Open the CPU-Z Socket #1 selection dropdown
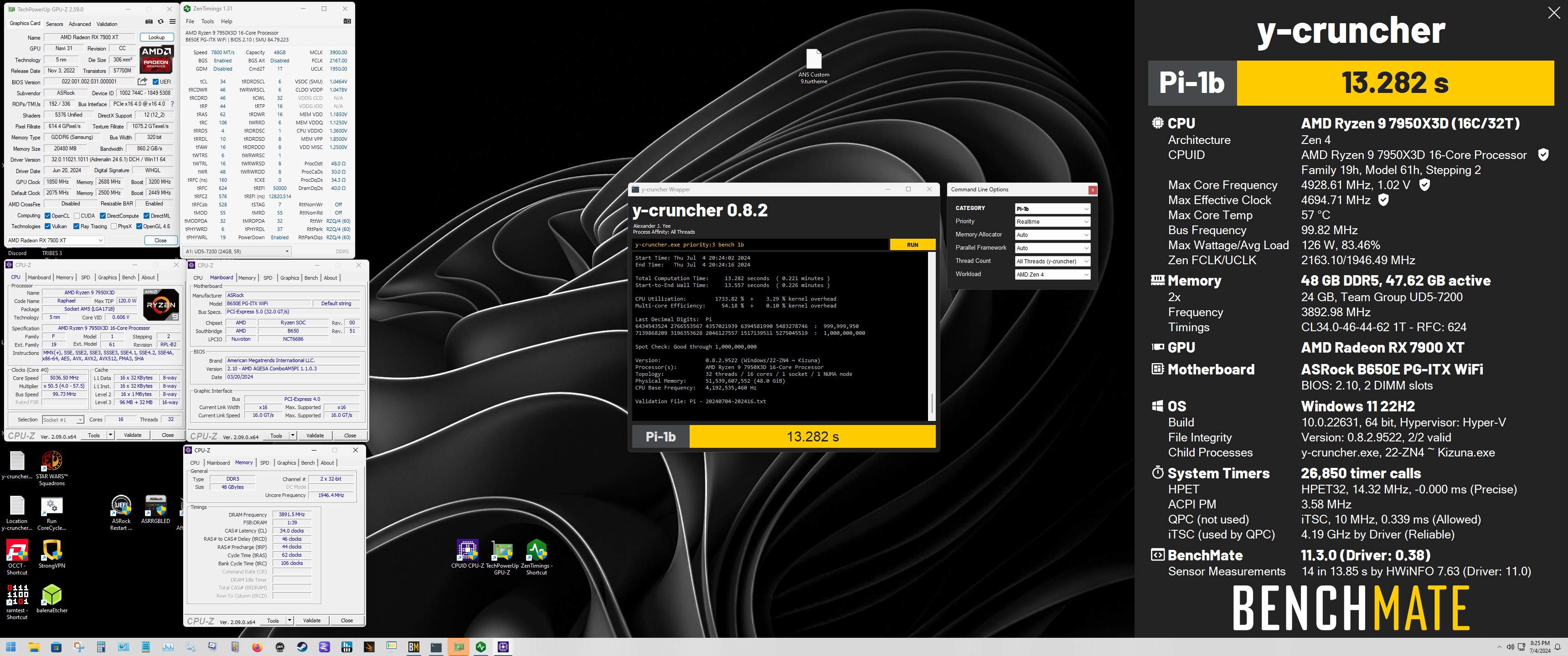The width and height of the screenshot is (1568, 656). coord(63,420)
